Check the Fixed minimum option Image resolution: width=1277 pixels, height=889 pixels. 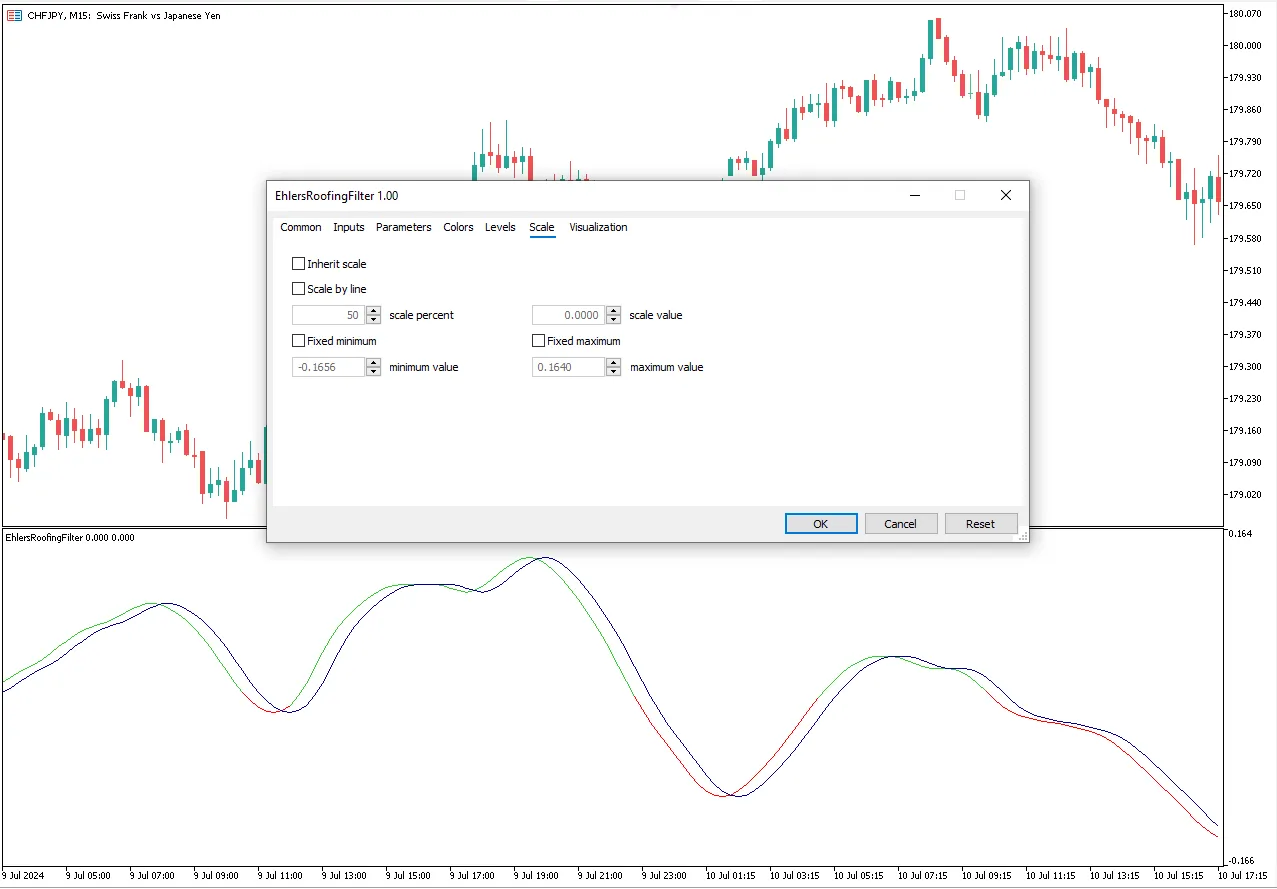298,341
